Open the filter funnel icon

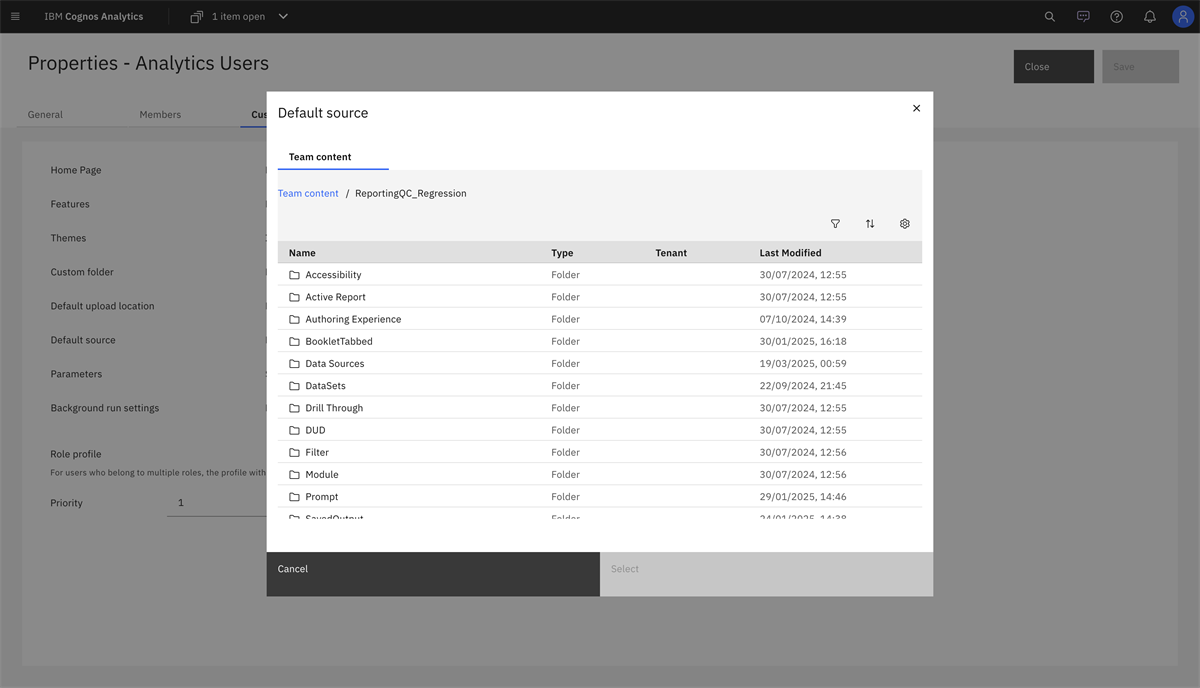point(836,224)
